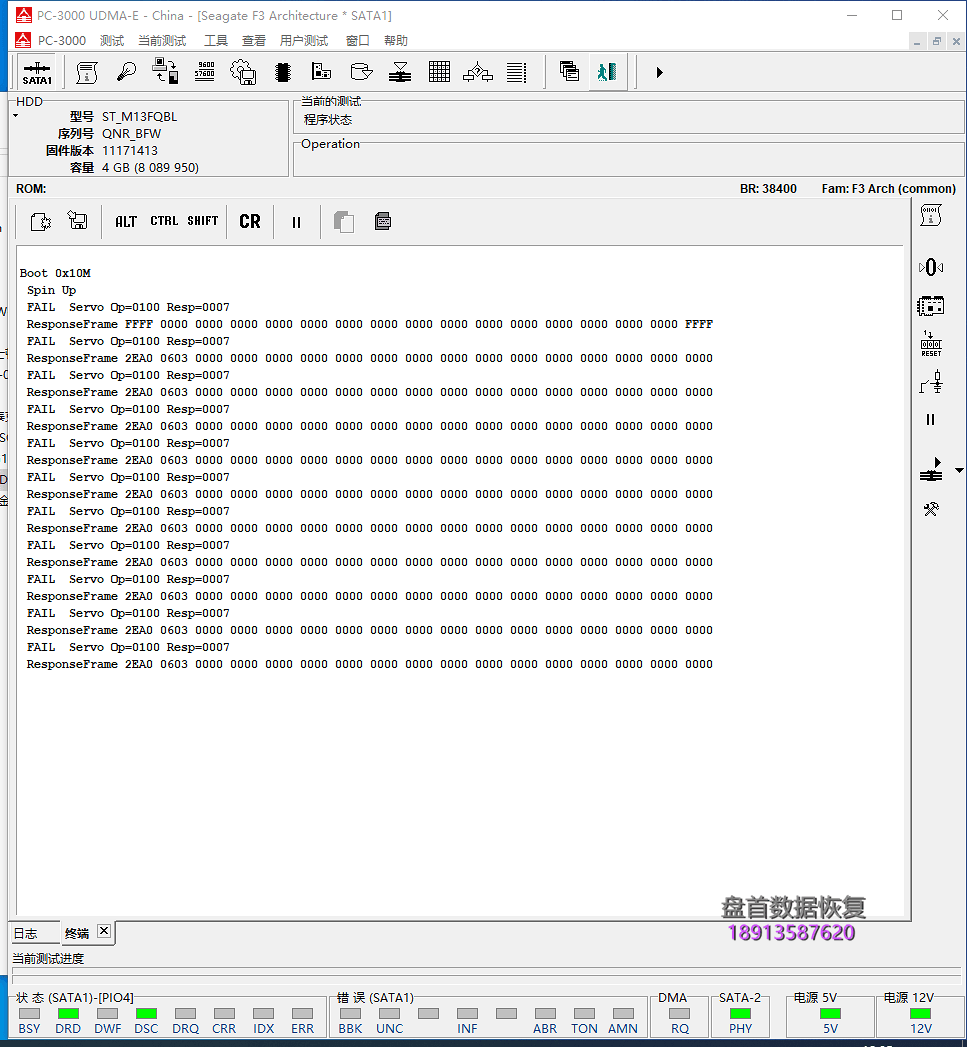The height and width of the screenshot is (1047, 967).
Task: Open the gear and disk settings icon
Action: tap(243, 72)
